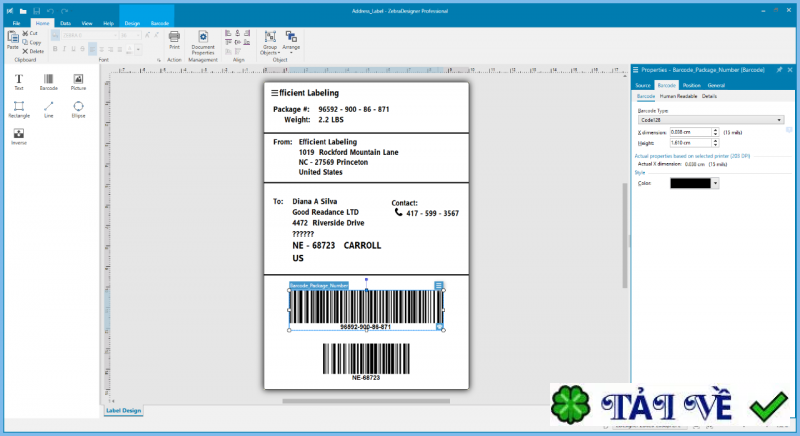Toggle bold text formatting
Screen dimensions: 800x436
point(56,48)
